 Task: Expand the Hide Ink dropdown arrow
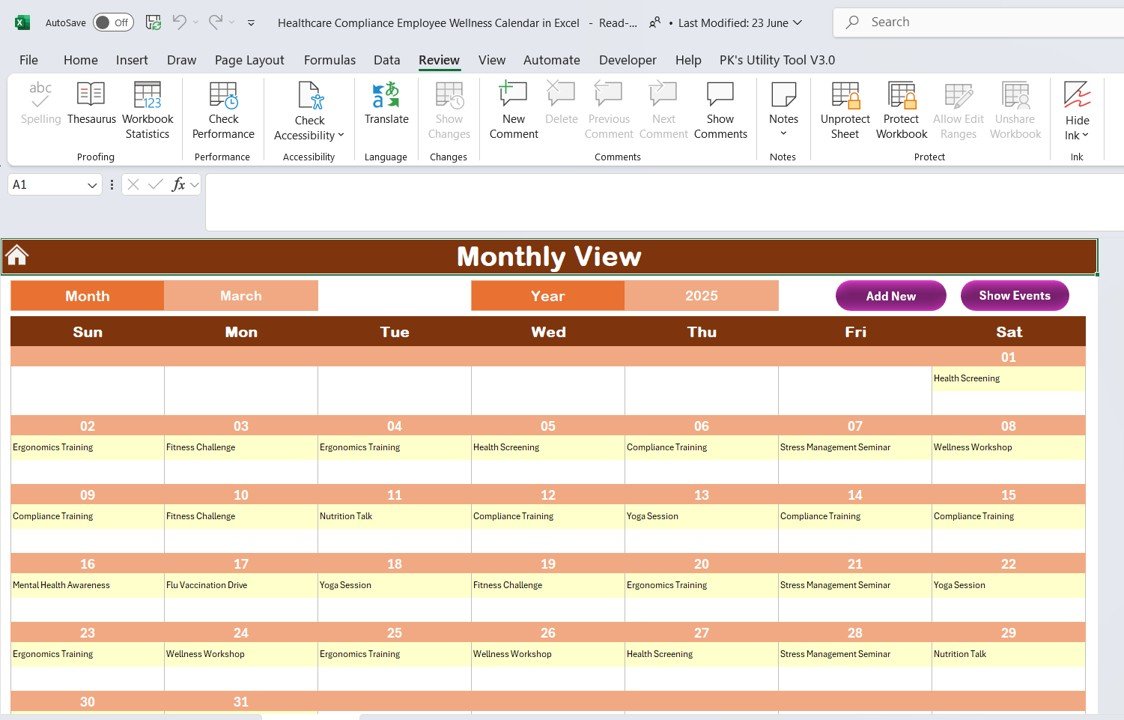click(1085, 135)
